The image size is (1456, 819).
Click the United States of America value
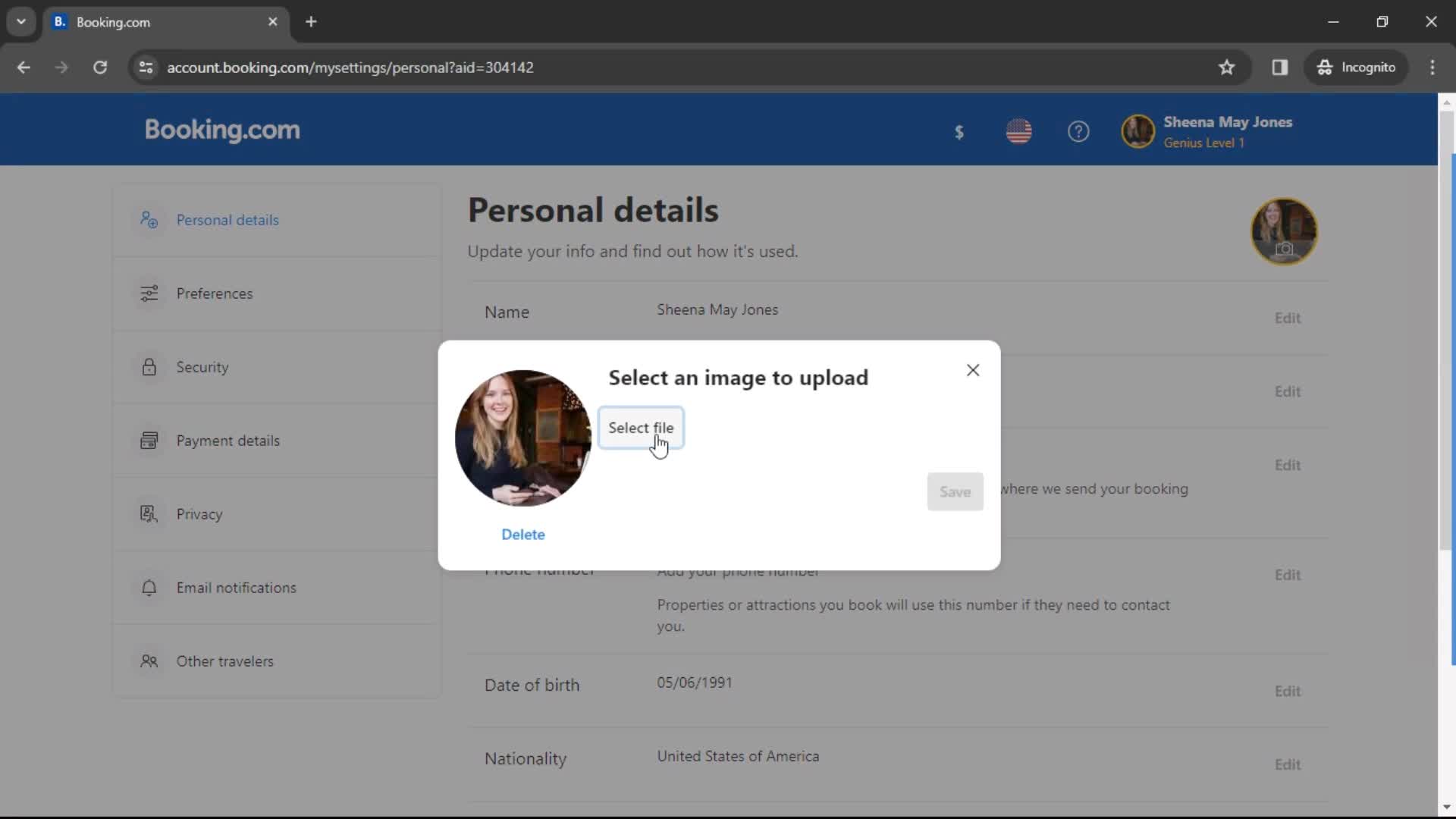(738, 757)
